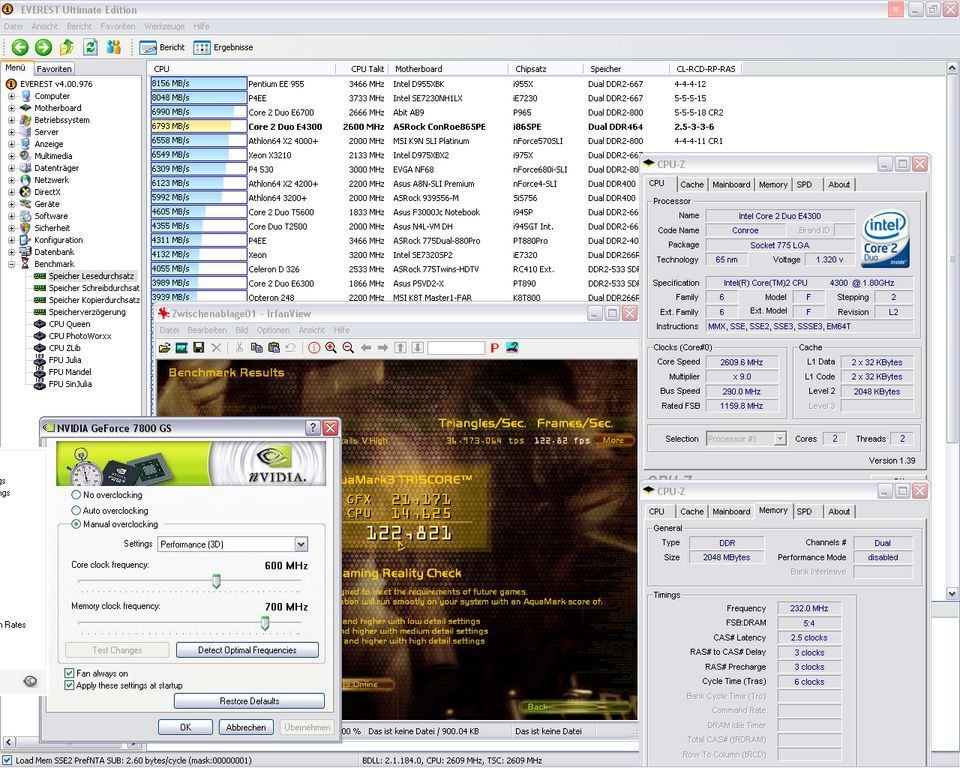Viewport: 960px width, 768px height.
Task: Click EVEREST's green forward arrow
Action: tap(43, 47)
